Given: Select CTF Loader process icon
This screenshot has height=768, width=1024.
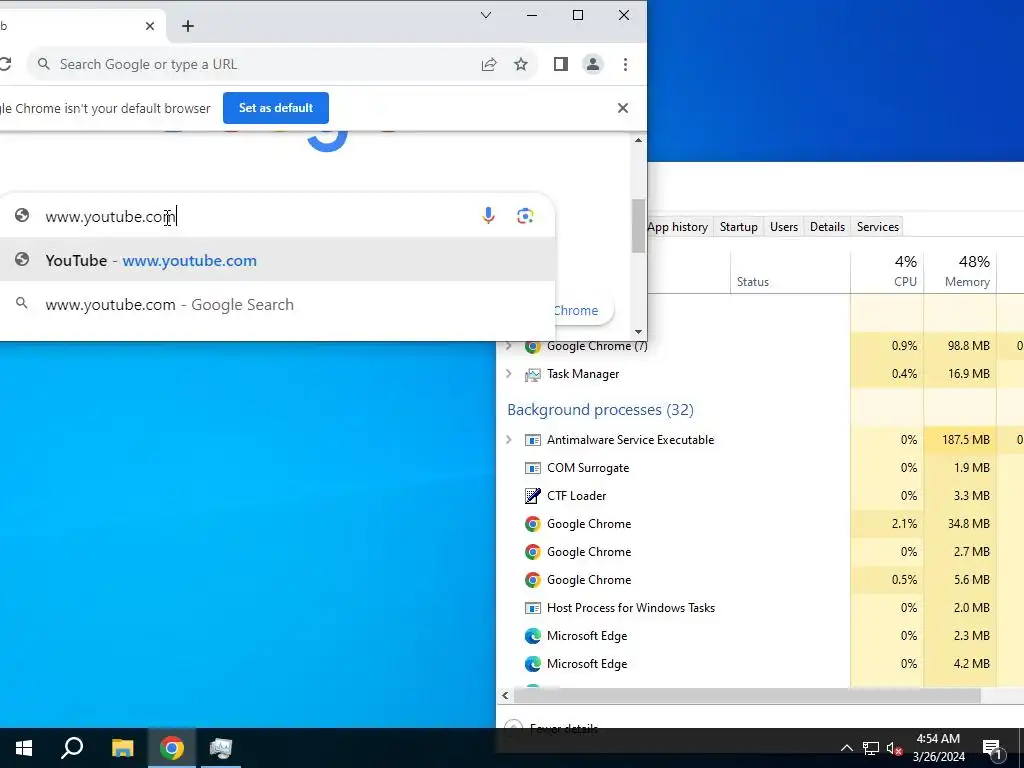Looking at the screenshot, I should pos(533,496).
